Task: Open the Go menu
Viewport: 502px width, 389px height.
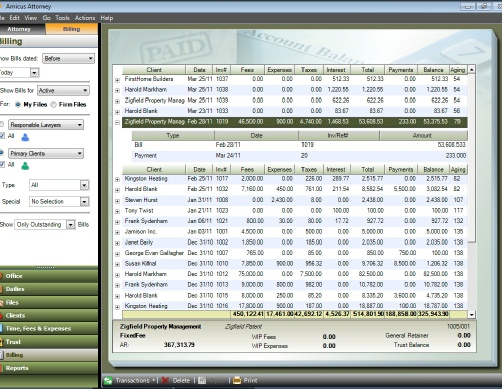Action: pos(46,18)
